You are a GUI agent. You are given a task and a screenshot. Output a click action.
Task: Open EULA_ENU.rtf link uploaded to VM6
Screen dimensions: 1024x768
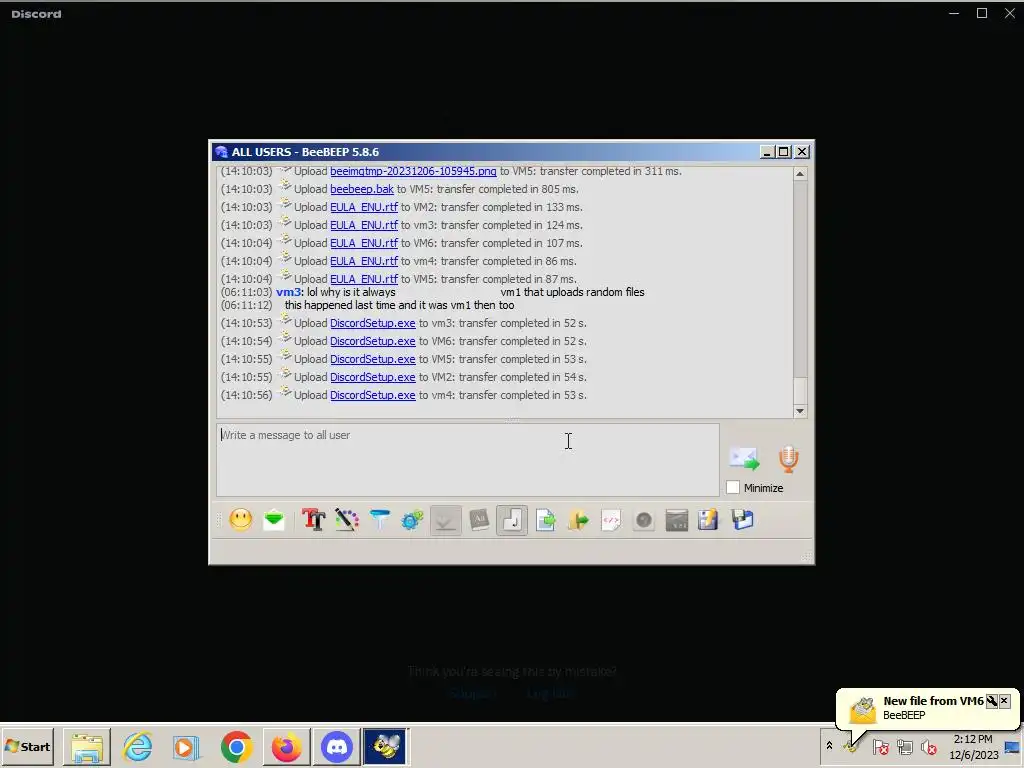click(364, 243)
